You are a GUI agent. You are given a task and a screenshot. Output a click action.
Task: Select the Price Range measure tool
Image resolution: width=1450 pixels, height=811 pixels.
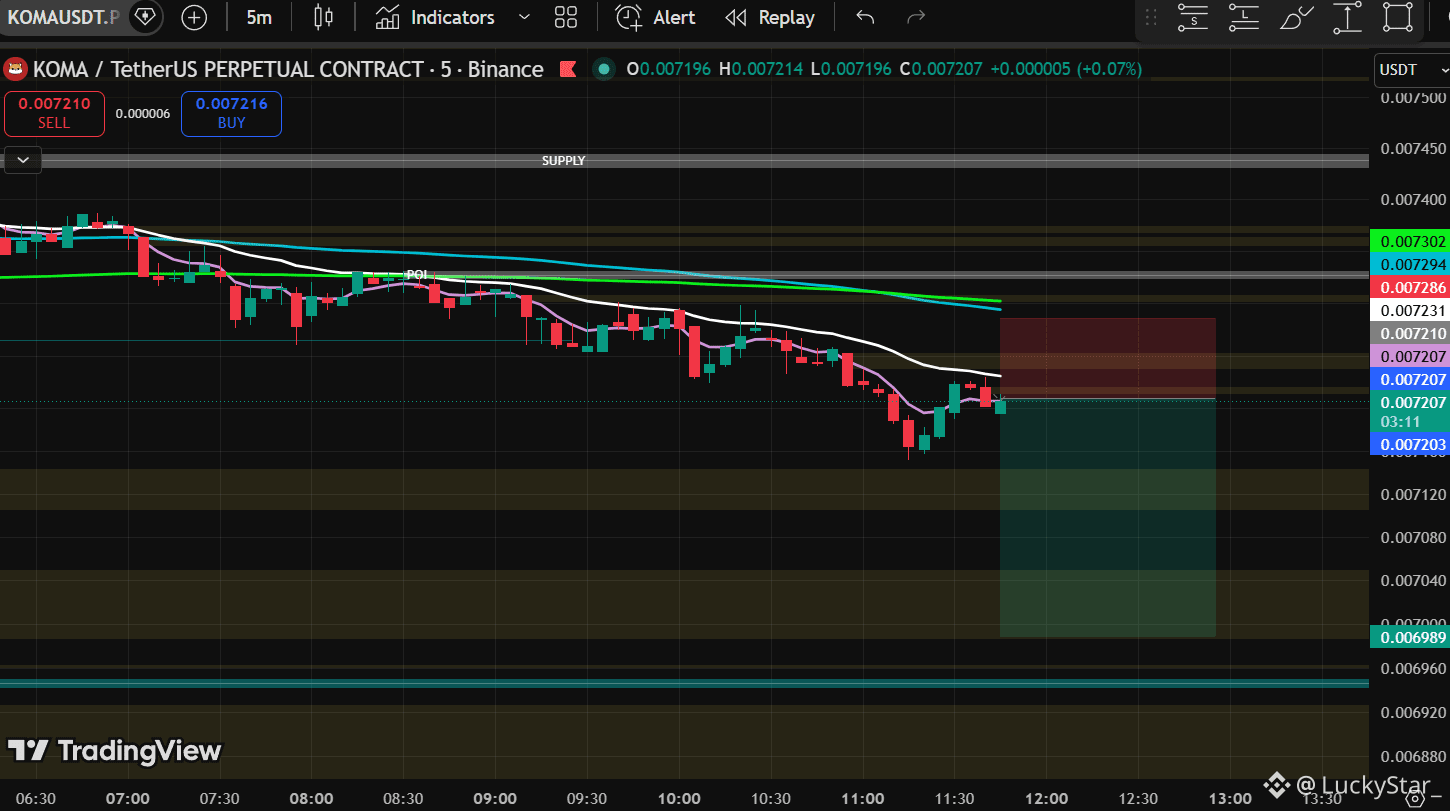pos(1347,17)
